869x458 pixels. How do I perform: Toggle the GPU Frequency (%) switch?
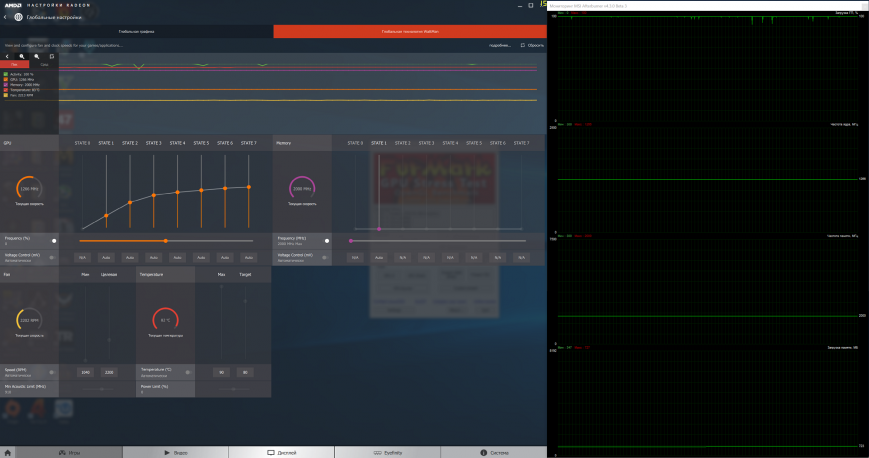click(53, 241)
